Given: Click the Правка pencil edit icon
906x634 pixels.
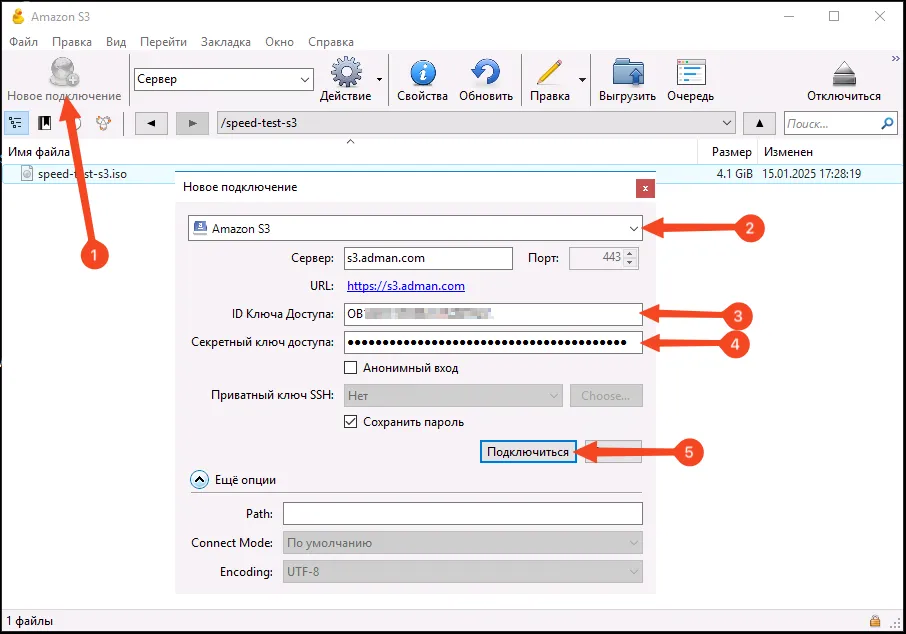Looking at the screenshot, I should (549, 73).
